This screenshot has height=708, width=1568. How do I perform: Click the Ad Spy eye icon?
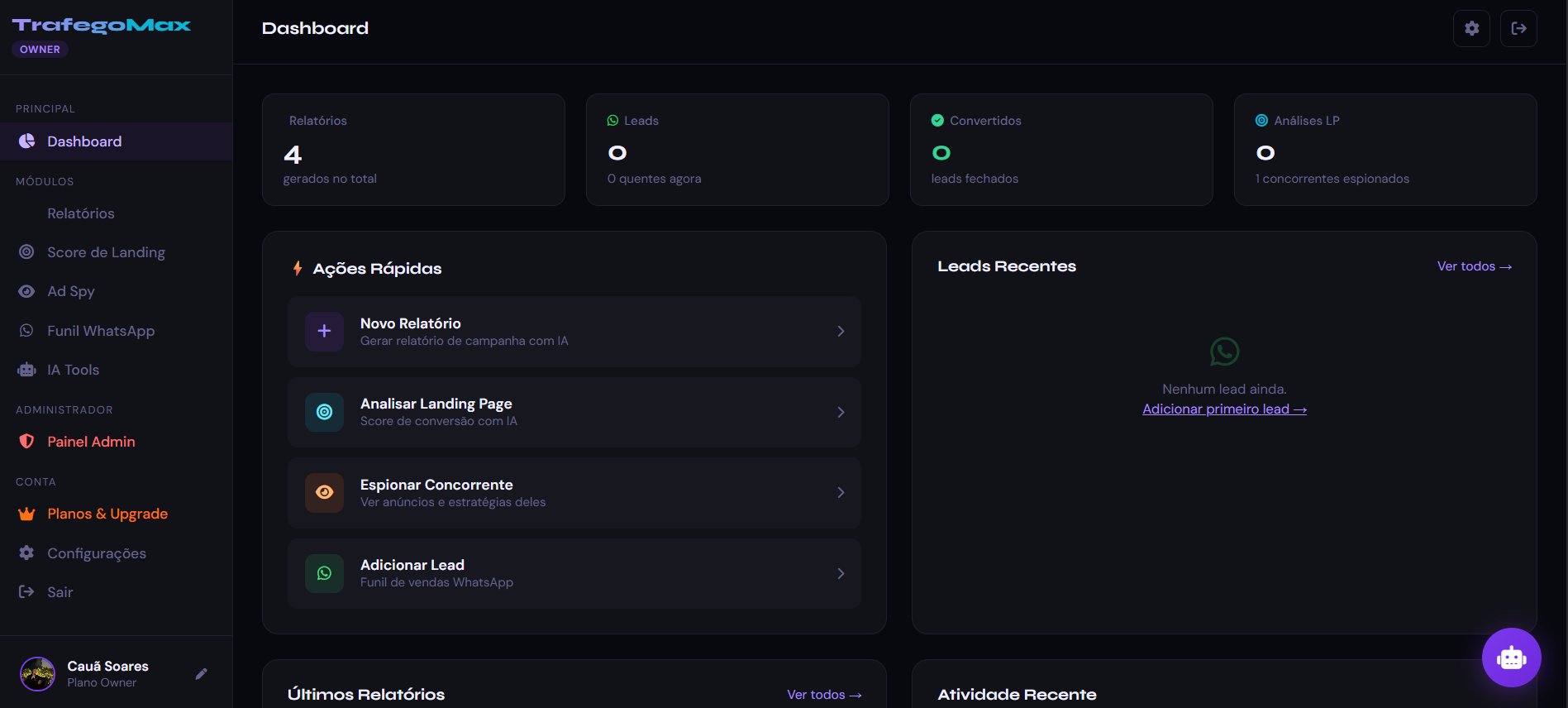26,291
